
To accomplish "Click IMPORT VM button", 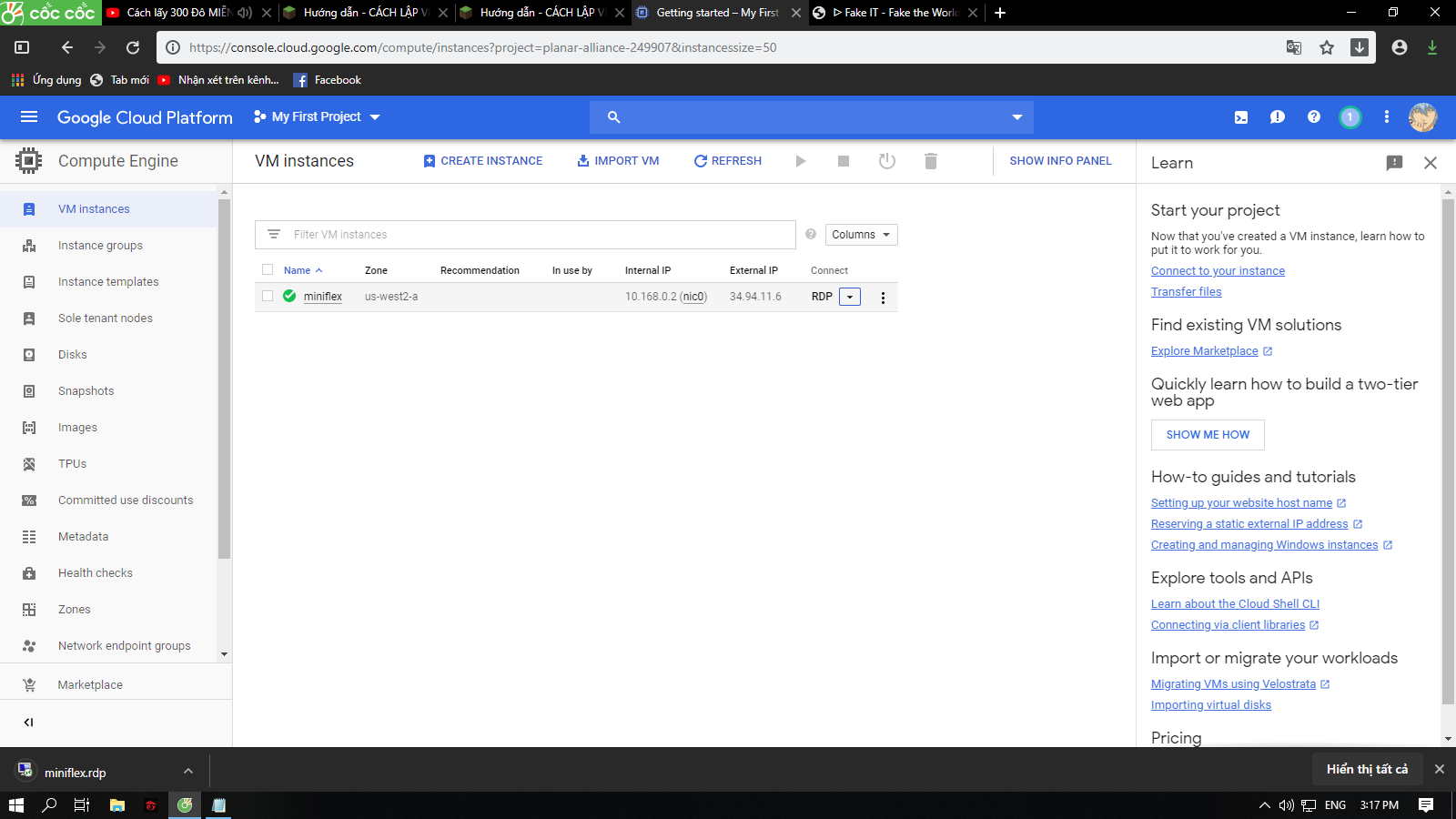I will pos(618,161).
